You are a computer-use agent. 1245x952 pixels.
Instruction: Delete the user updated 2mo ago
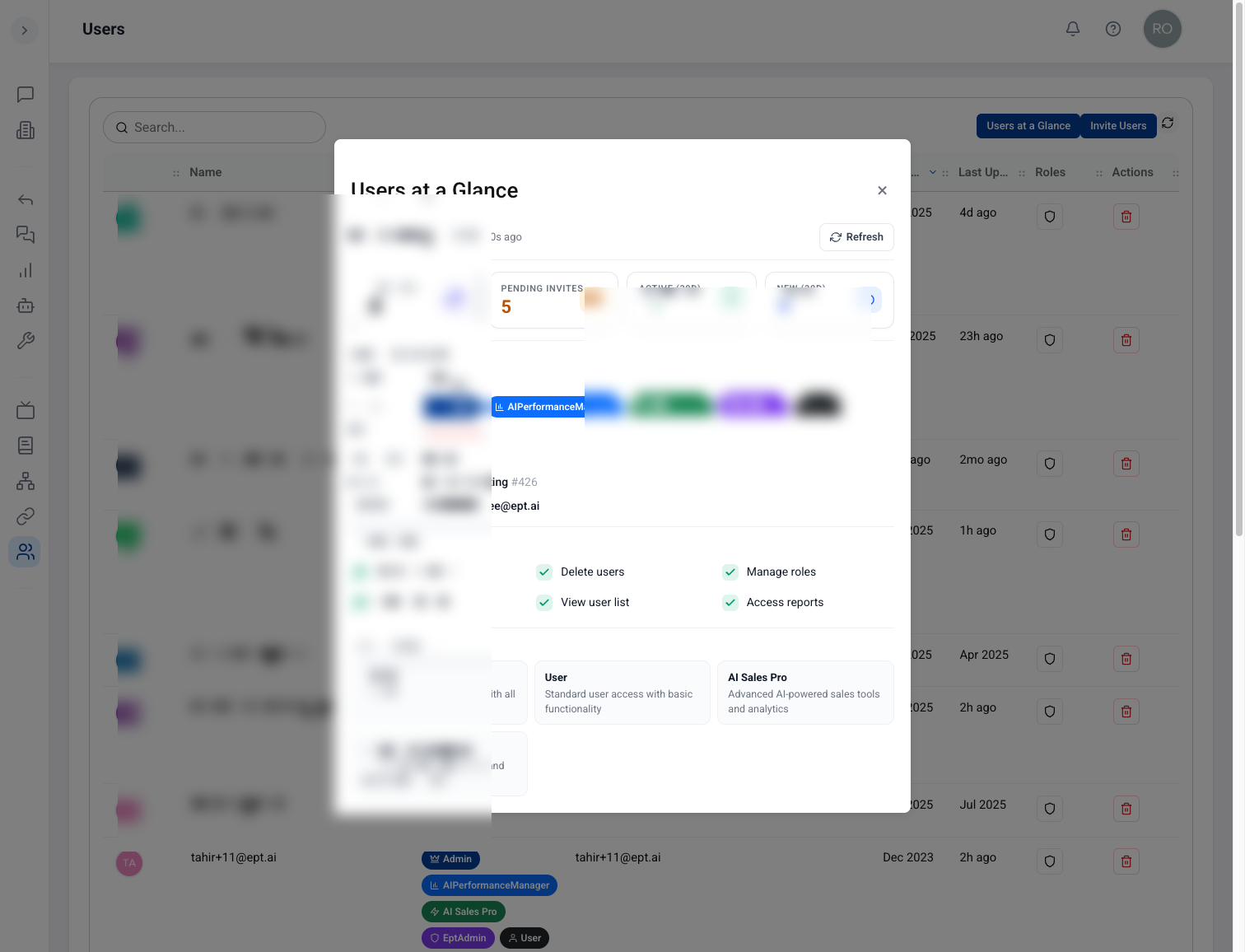coord(1126,464)
